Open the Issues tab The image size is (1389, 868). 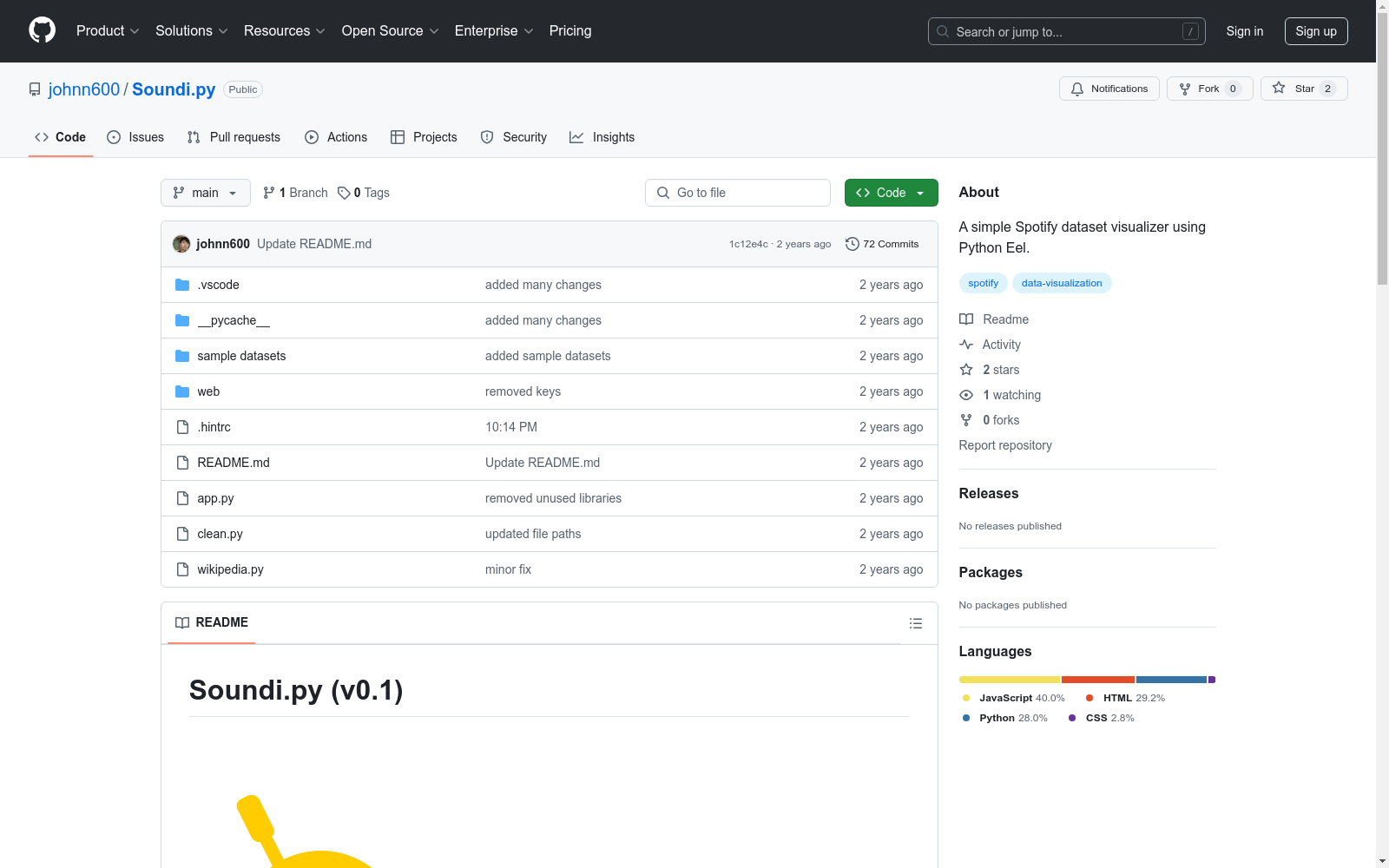tap(135, 137)
